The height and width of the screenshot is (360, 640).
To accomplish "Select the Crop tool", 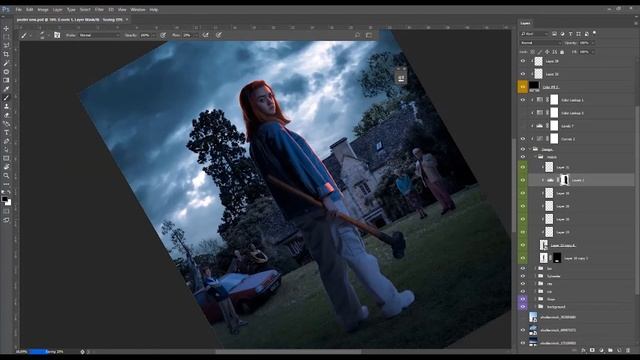I will coord(6,54).
